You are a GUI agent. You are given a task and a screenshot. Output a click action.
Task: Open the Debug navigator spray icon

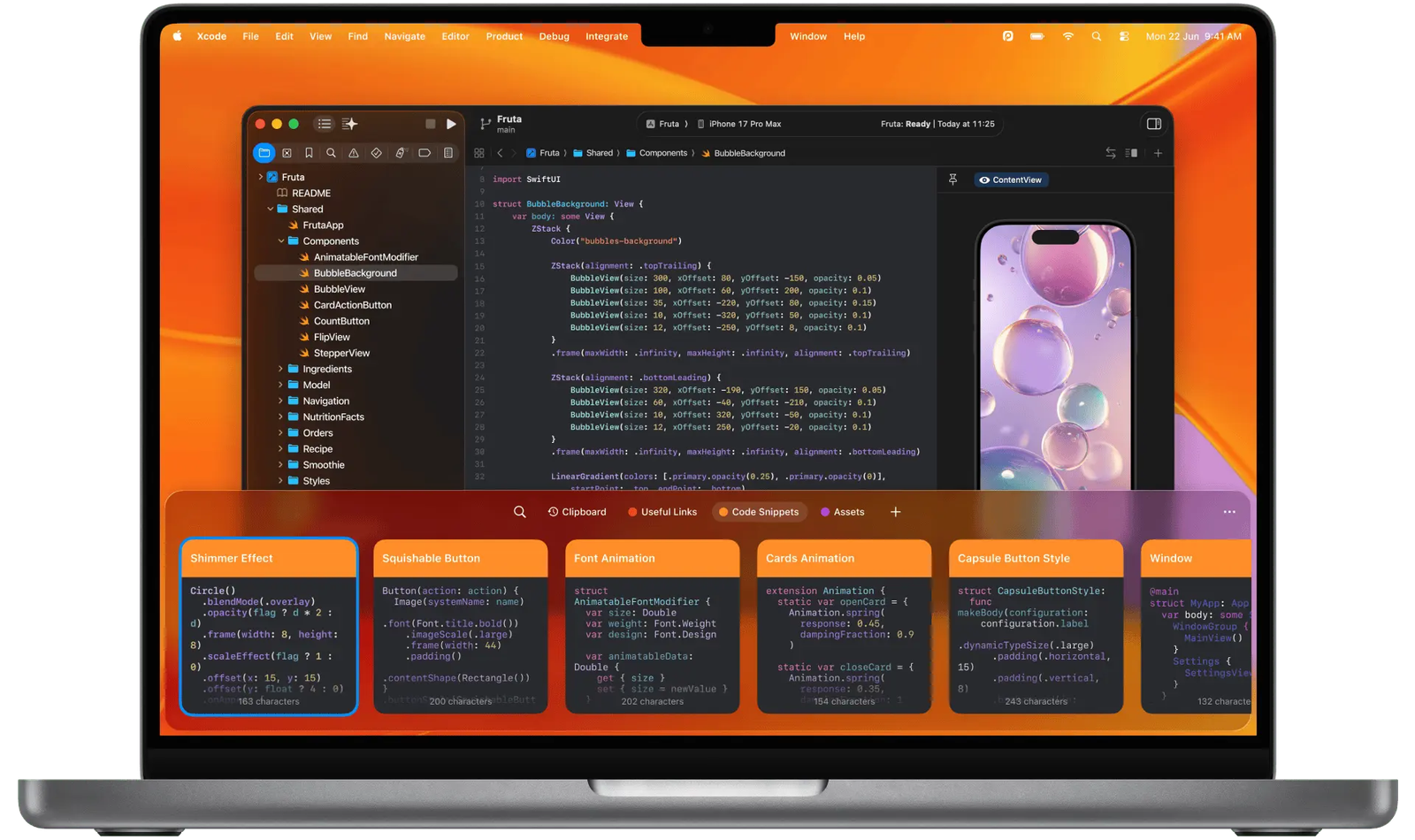(400, 153)
